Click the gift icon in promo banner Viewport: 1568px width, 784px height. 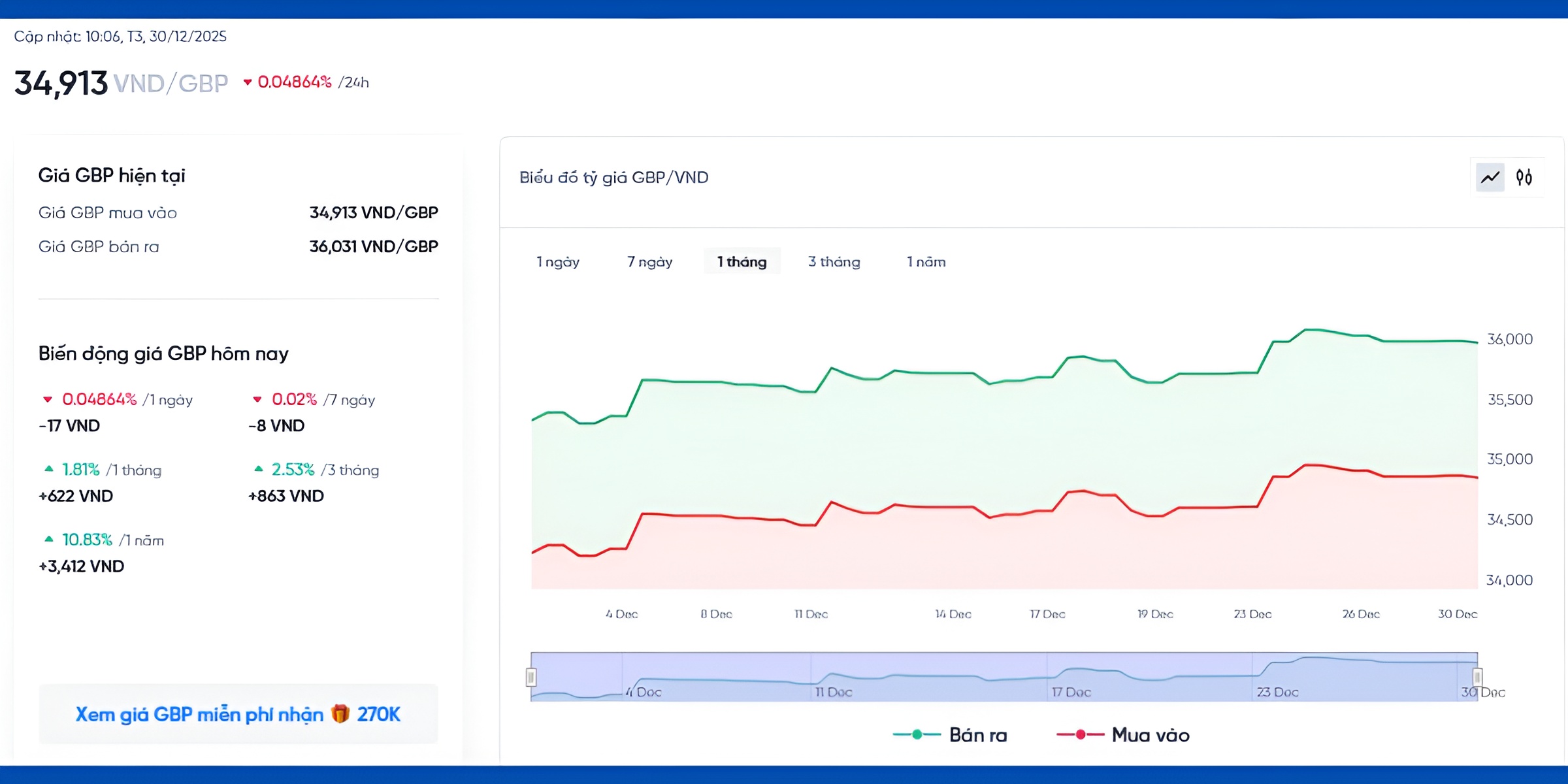[340, 713]
